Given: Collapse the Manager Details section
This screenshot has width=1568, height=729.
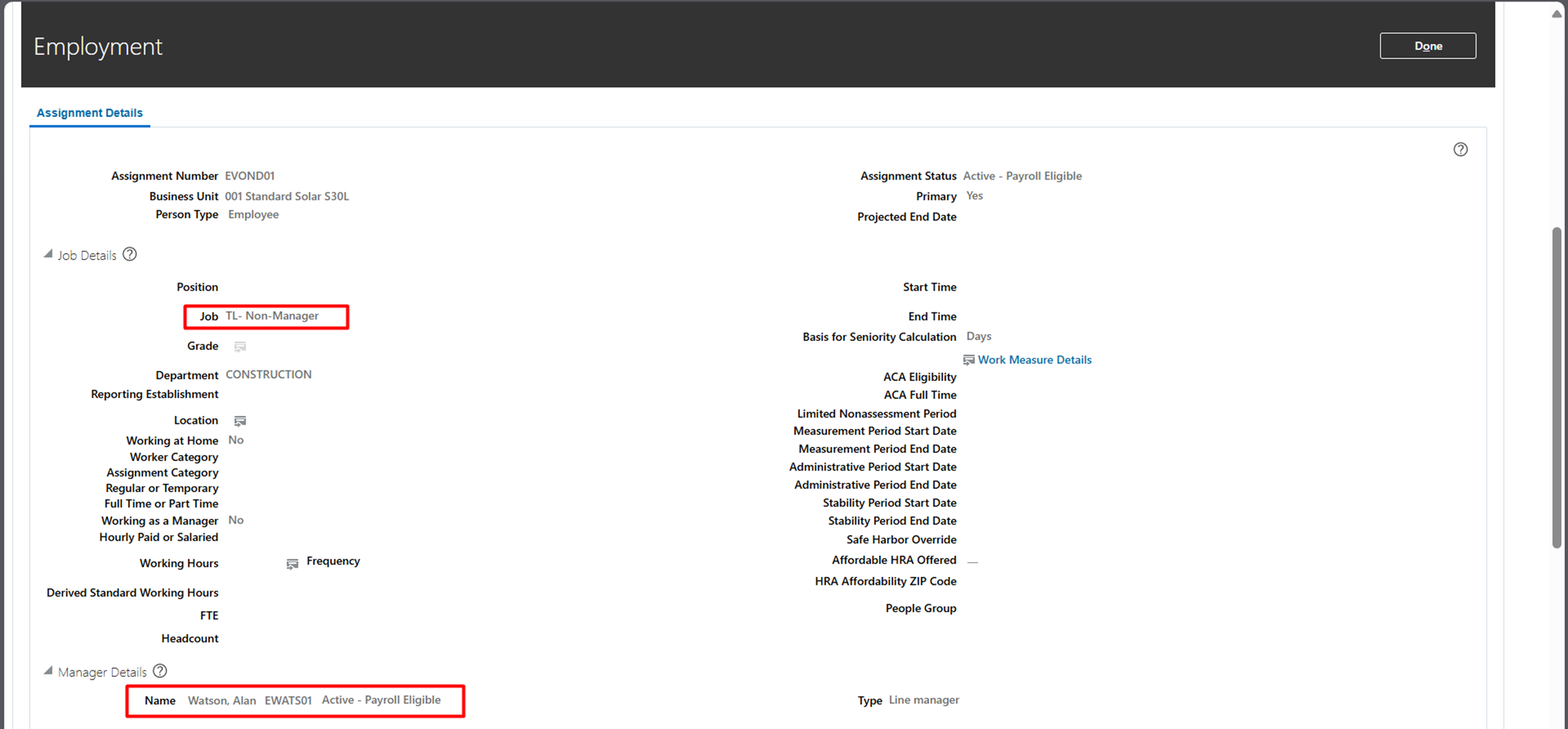Looking at the screenshot, I should pos(48,670).
